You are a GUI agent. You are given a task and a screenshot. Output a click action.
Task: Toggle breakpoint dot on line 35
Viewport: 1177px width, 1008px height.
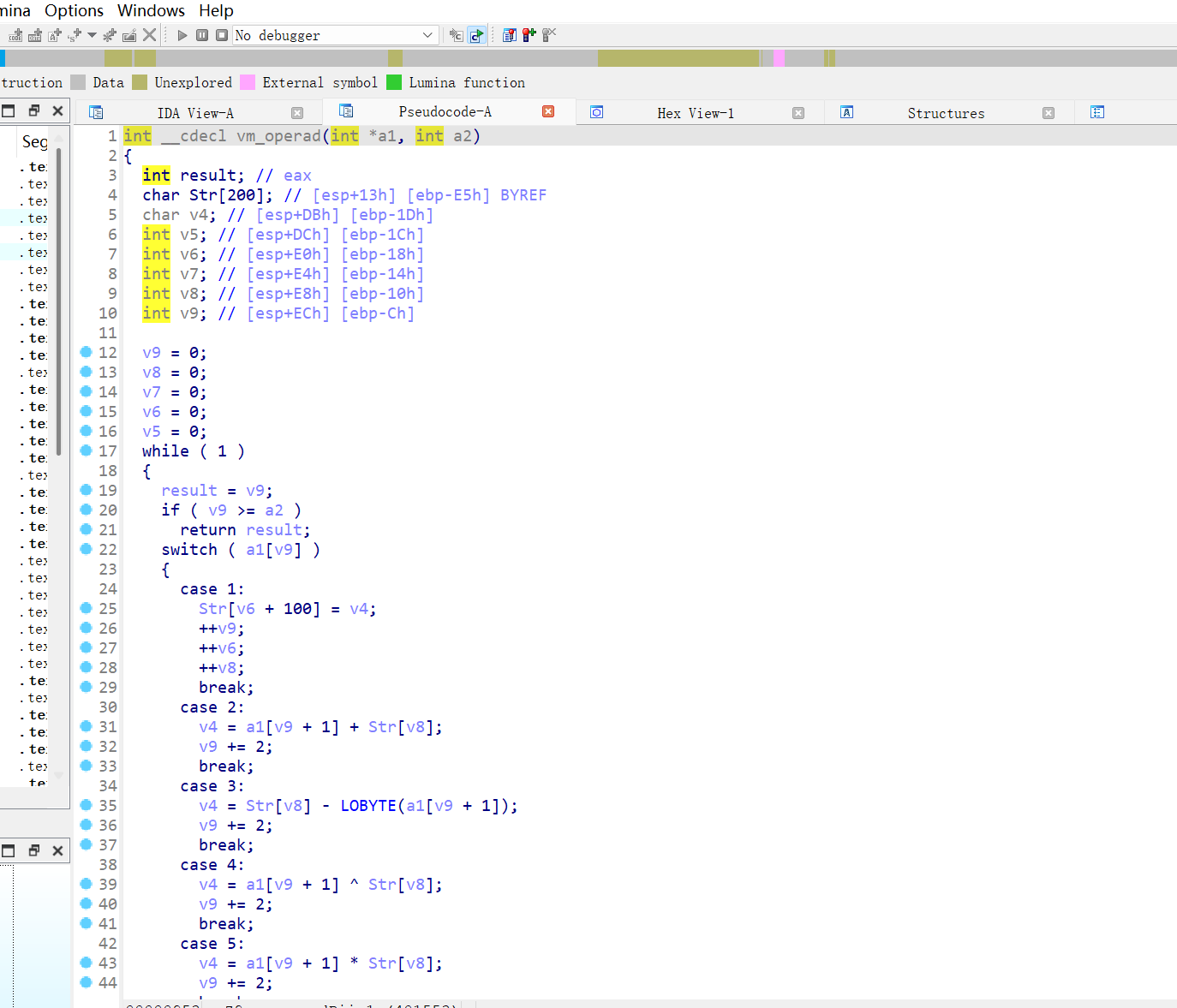click(x=86, y=805)
